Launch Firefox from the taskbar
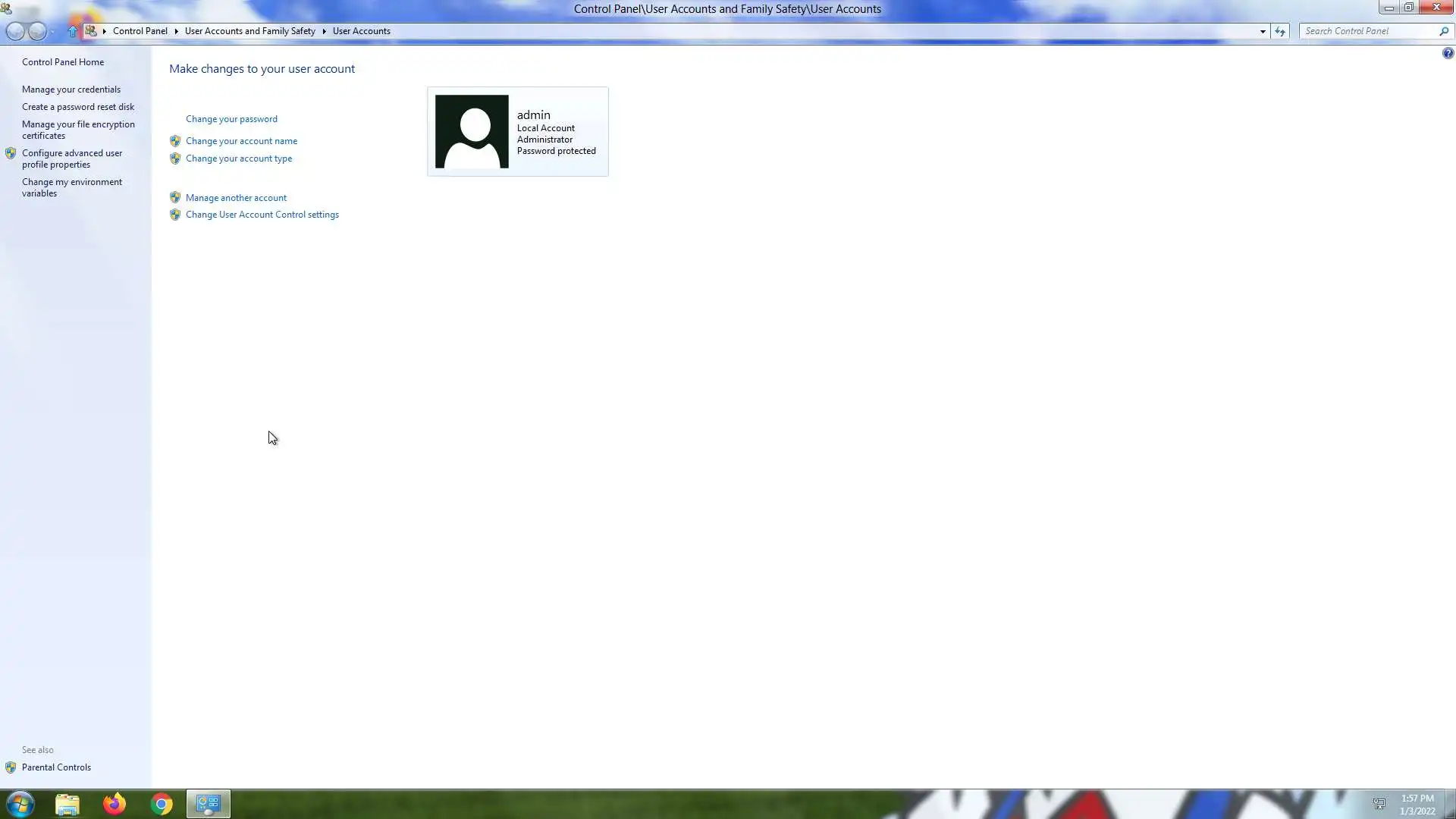Screen dimensions: 1456x819 [x=115, y=804]
